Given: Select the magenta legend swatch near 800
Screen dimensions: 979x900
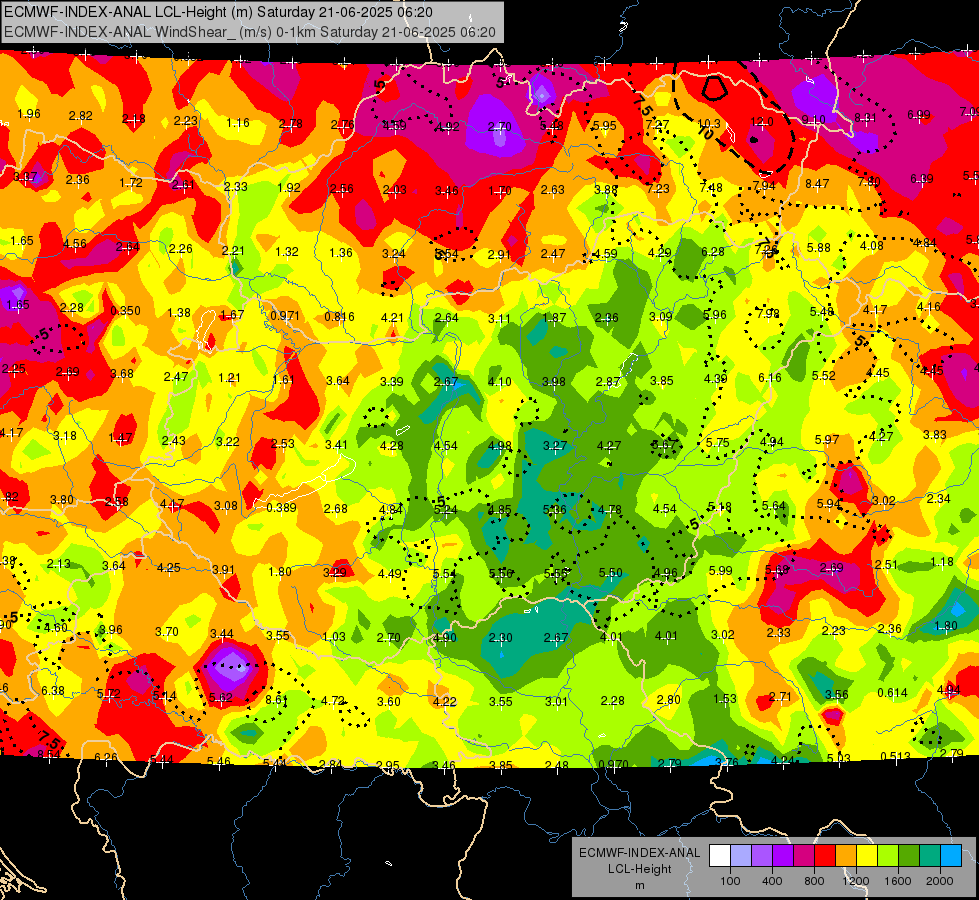Looking at the screenshot, I should pos(804,856).
